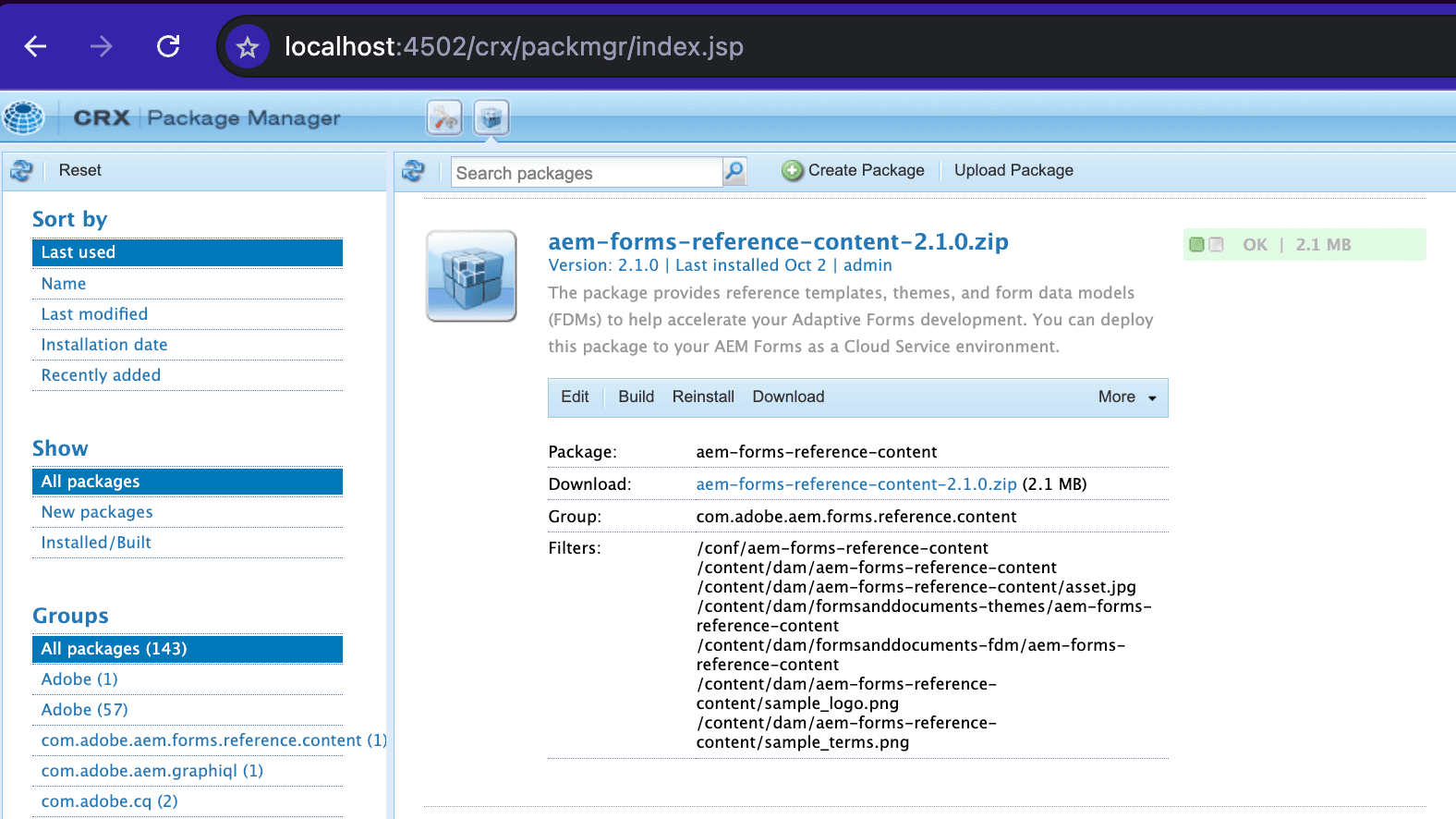Select com.adobe.aem.forms.reference.content group

[213, 740]
